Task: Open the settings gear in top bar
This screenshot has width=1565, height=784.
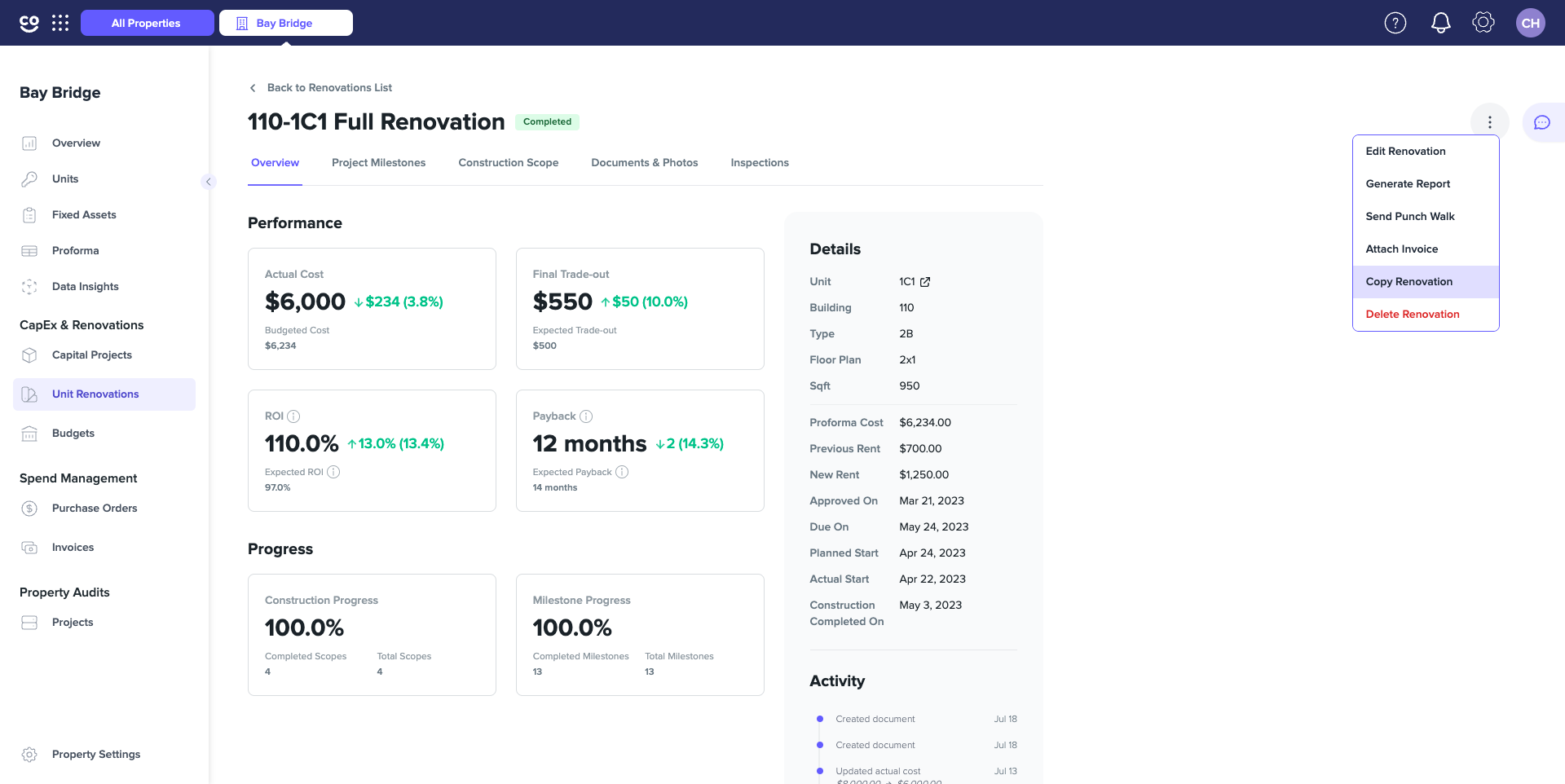Action: point(1483,23)
